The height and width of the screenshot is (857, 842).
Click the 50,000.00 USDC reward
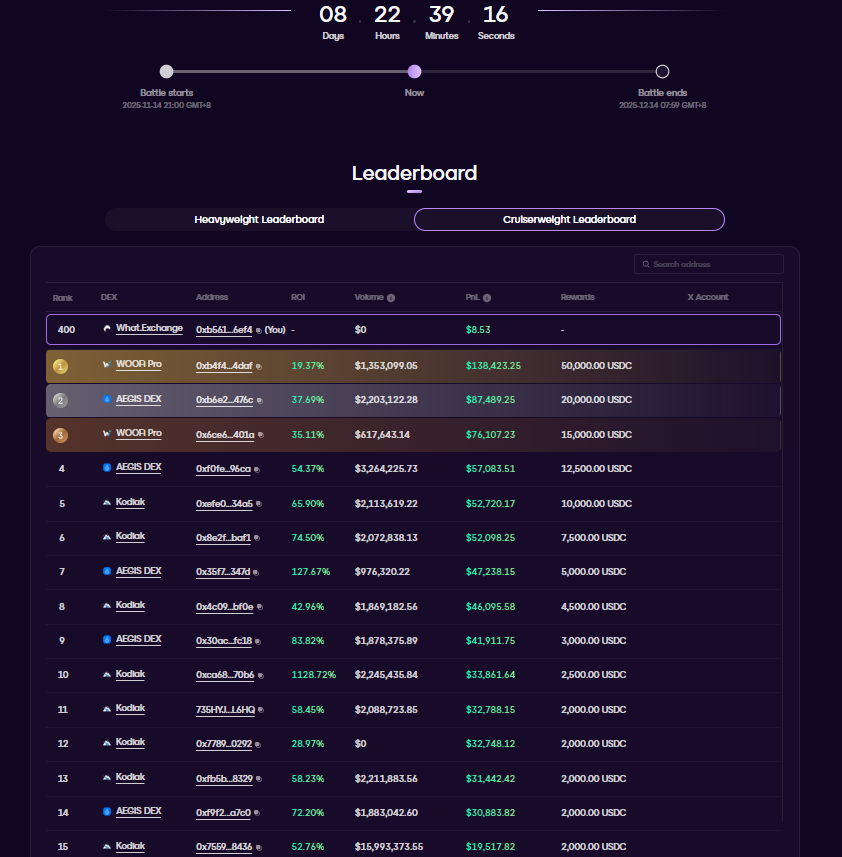pos(597,366)
